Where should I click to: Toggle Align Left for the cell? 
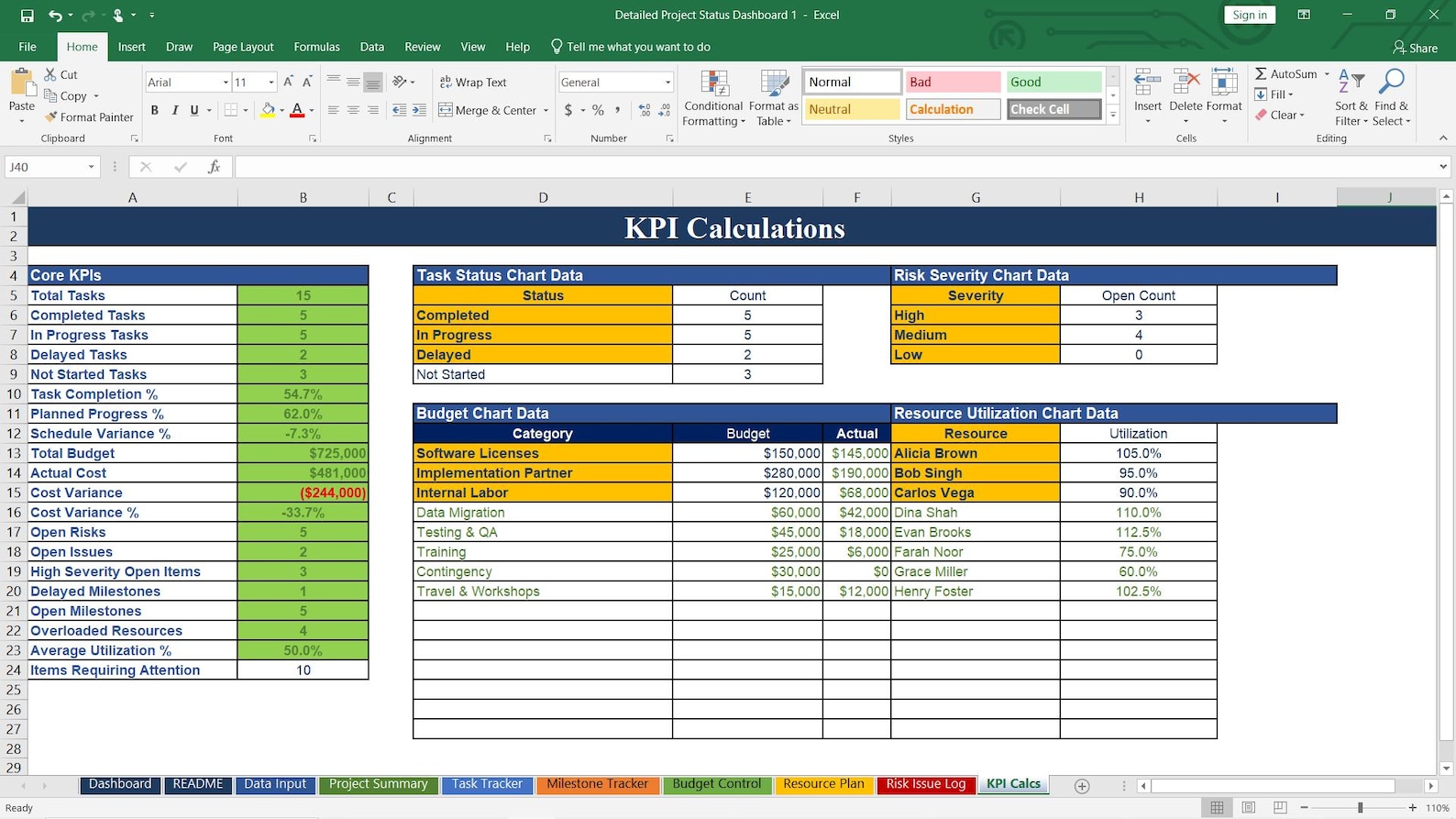point(333,110)
